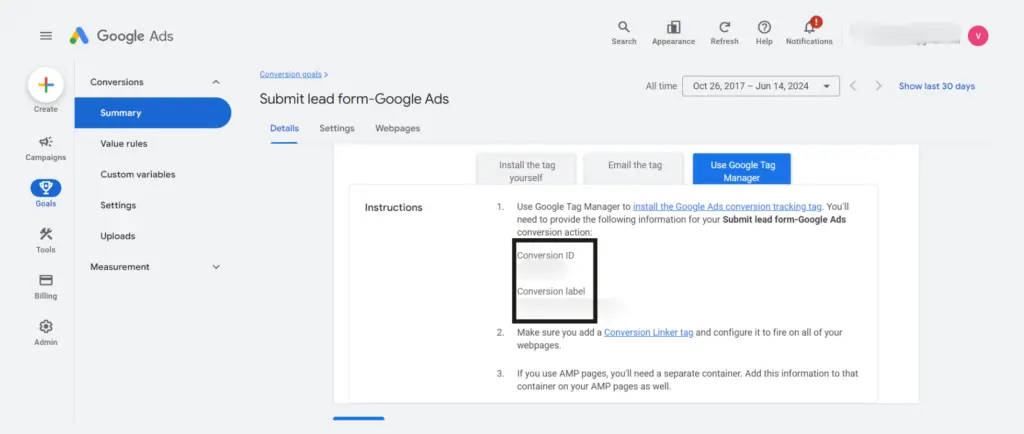Open the account avatar V
The width and height of the screenshot is (1024, 434).
978,36
